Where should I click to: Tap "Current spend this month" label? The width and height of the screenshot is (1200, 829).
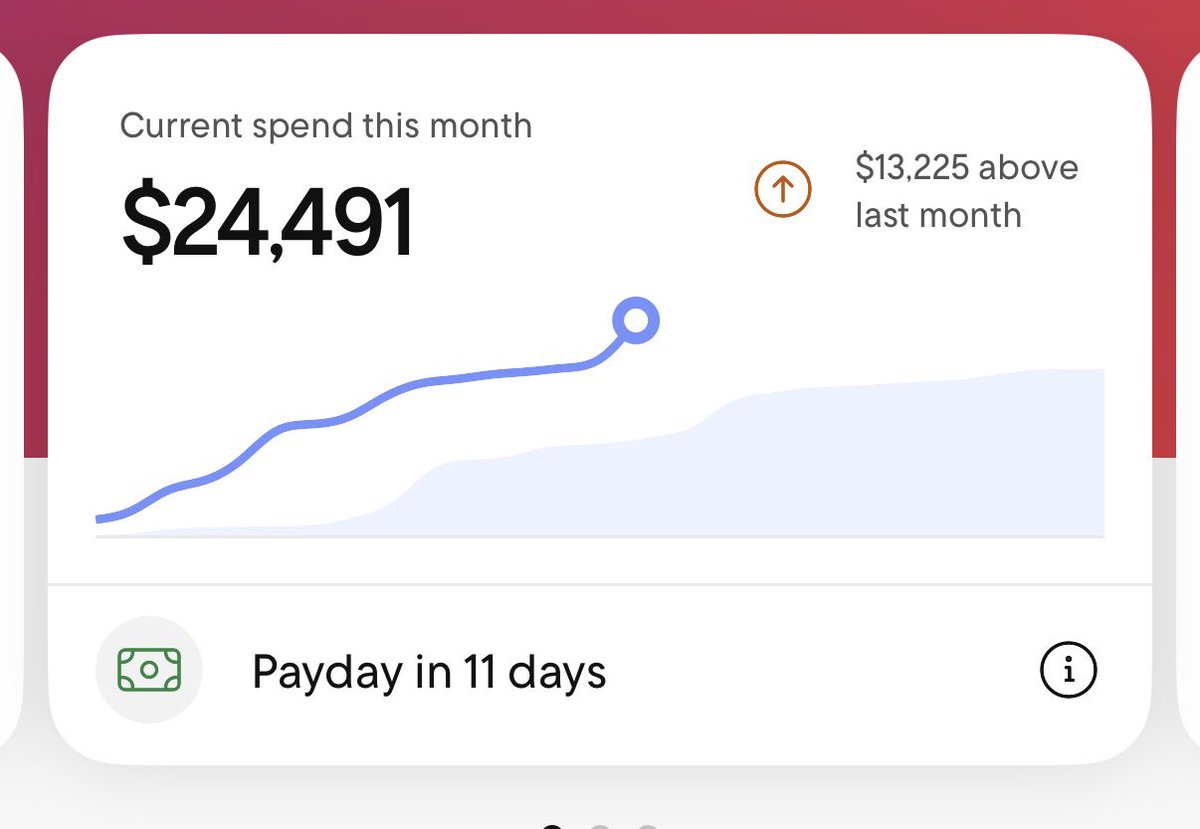point(326,126)
